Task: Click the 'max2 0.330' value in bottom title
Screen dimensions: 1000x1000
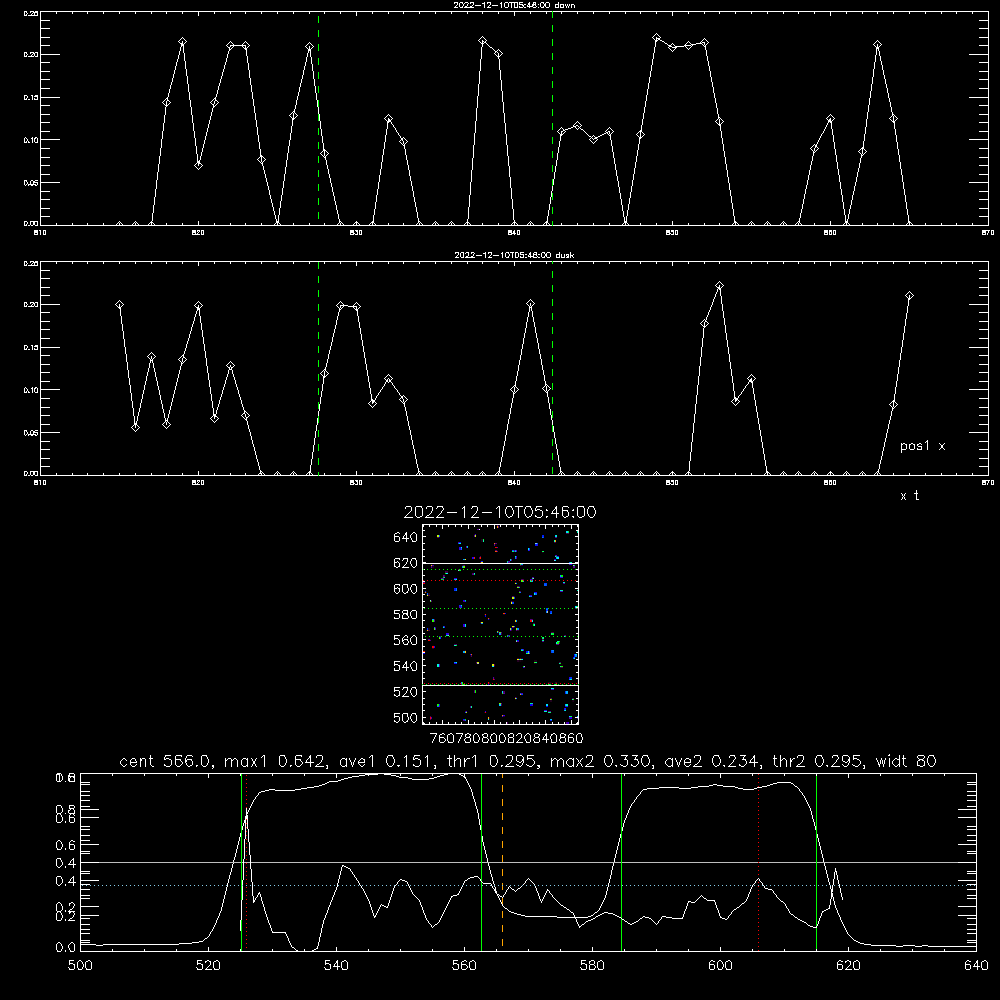Action: (x=600, y=761)
